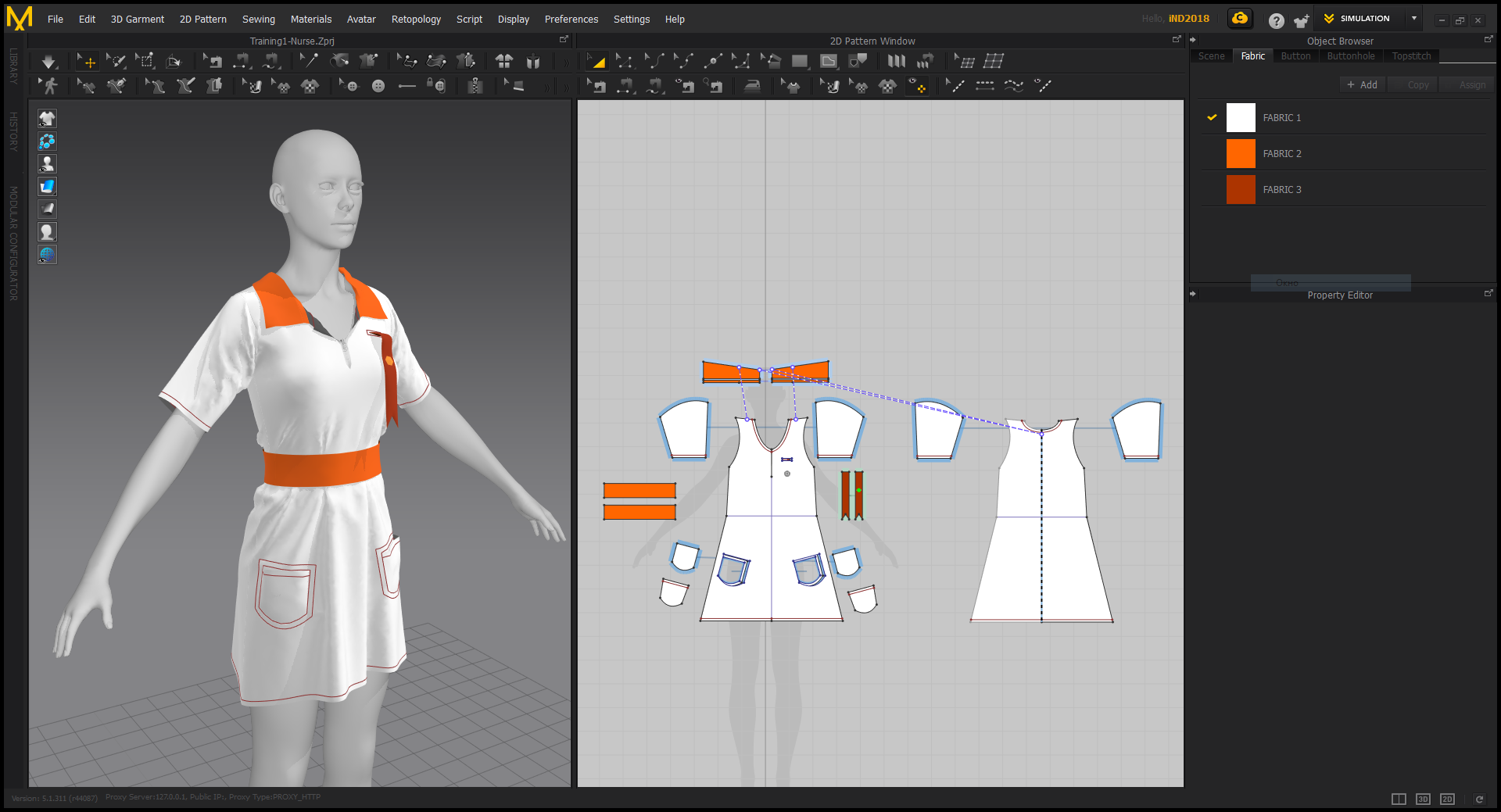Select the Tack pin tool
The image size is (1501, 812).
point(310,61)
